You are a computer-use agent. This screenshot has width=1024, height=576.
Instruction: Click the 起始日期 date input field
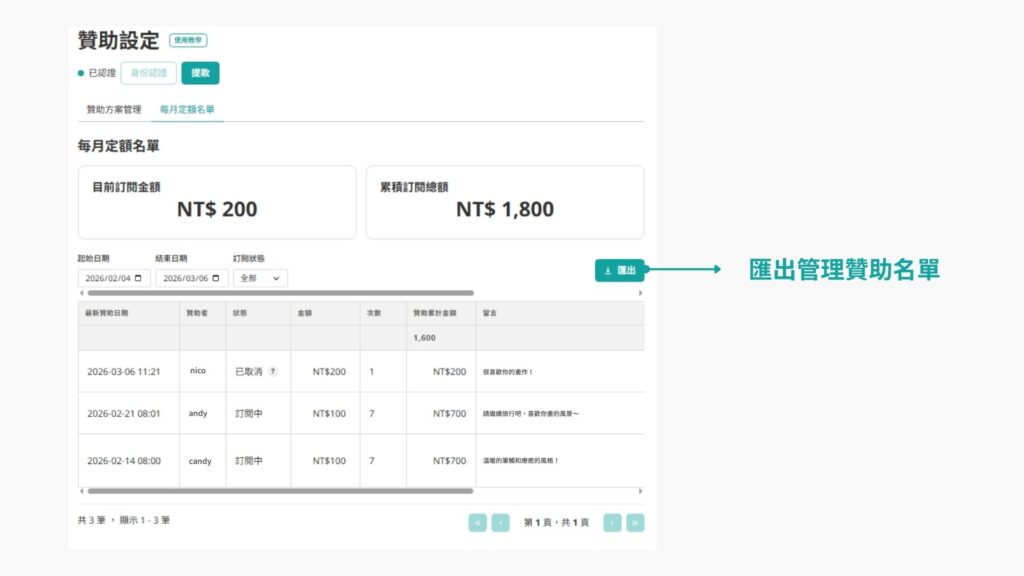point(105,279)
